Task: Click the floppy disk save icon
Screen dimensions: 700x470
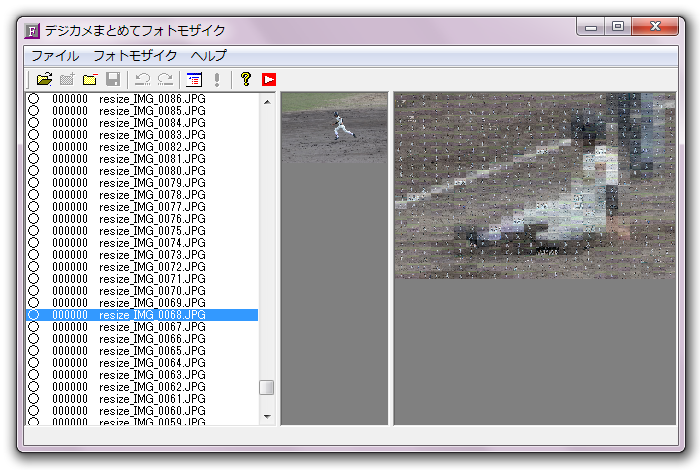Action: [113, 79]
